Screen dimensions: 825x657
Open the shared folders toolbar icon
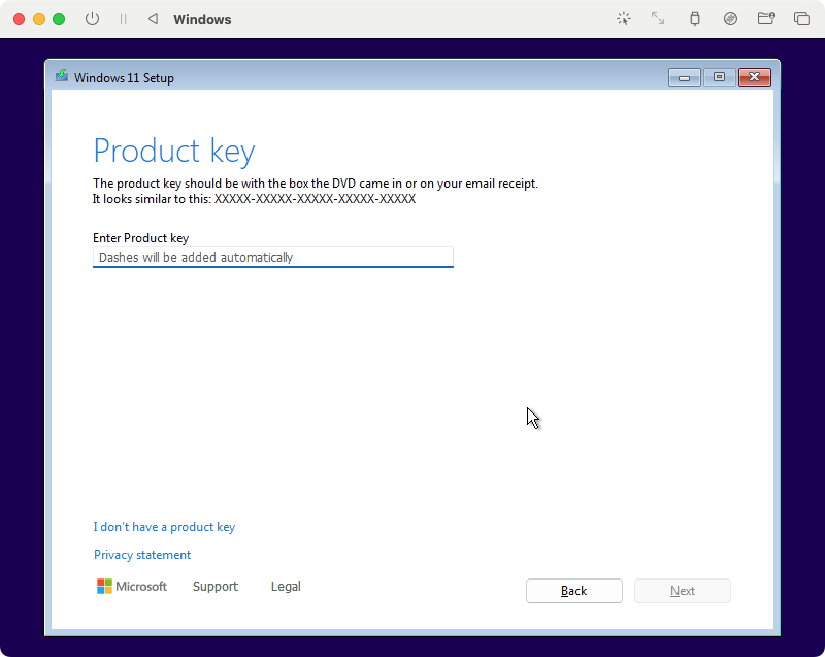(x=766, y=18)
